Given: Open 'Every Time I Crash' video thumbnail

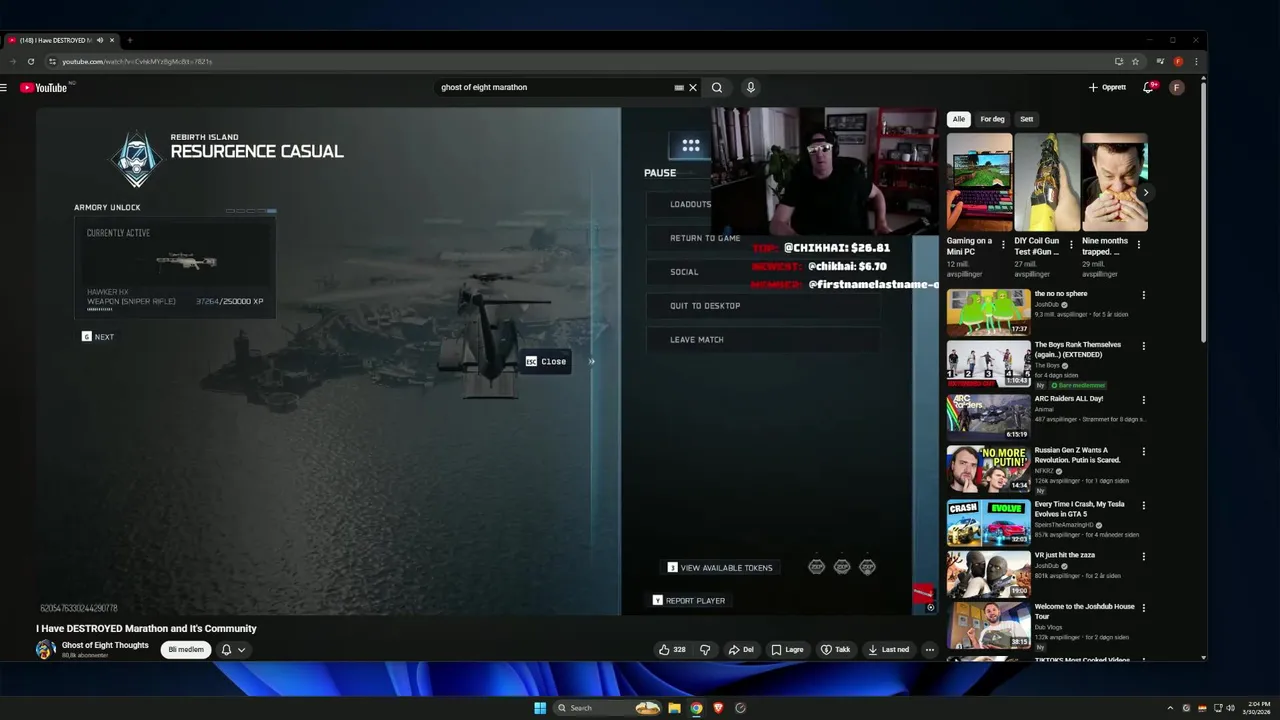Looking at the screenshot, I should 988,522.
